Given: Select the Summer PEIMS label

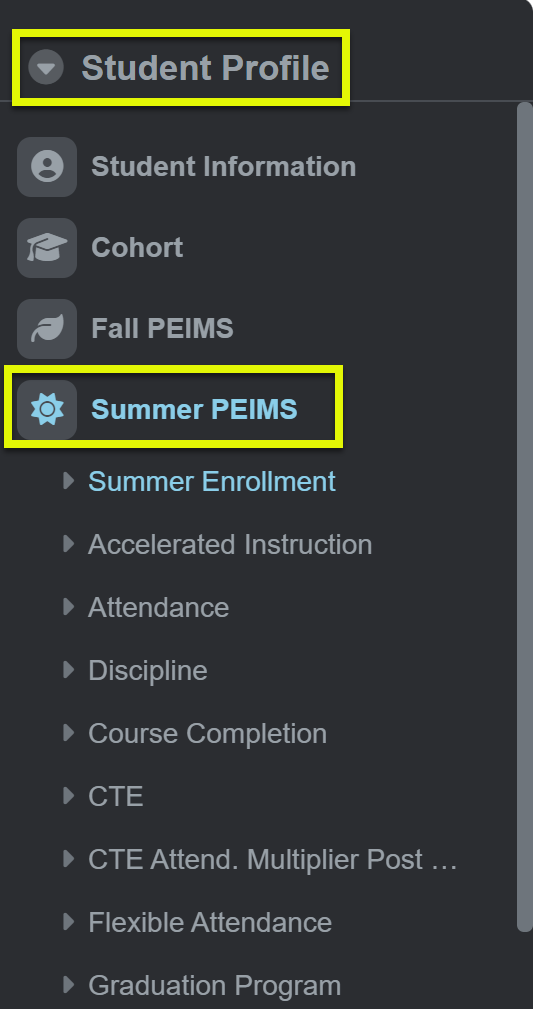Looking at the screenshot, I should click(x=194, y=410).
